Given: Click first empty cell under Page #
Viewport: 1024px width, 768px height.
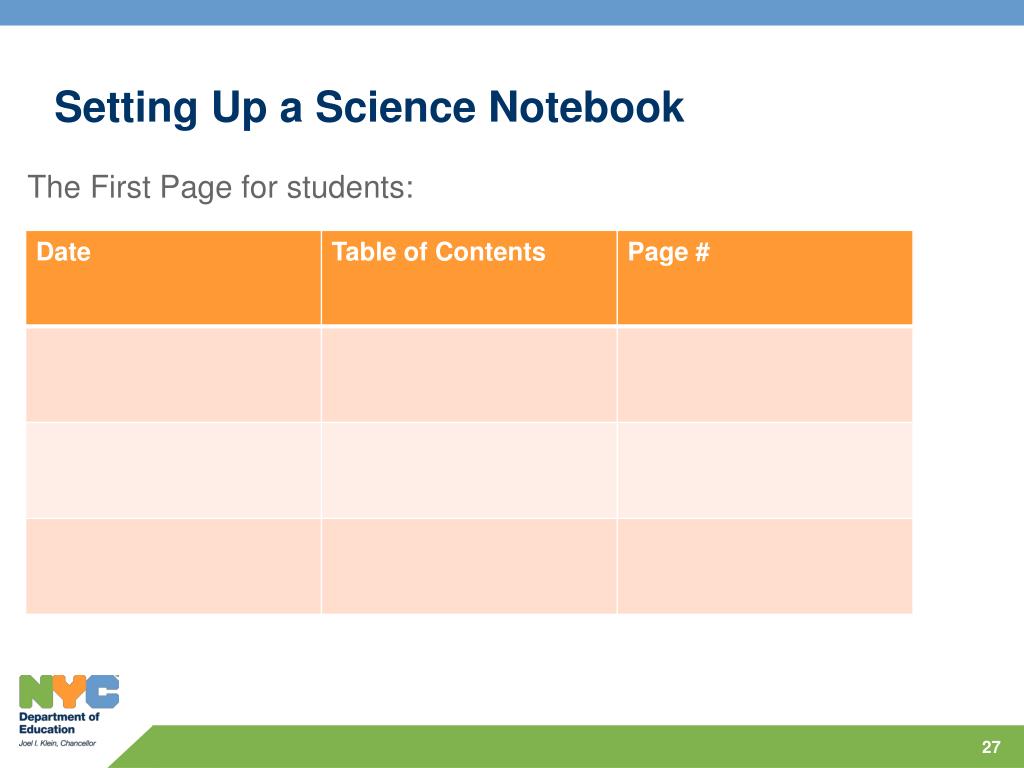Looking at the screenshot, I should (x=764, y=373).
